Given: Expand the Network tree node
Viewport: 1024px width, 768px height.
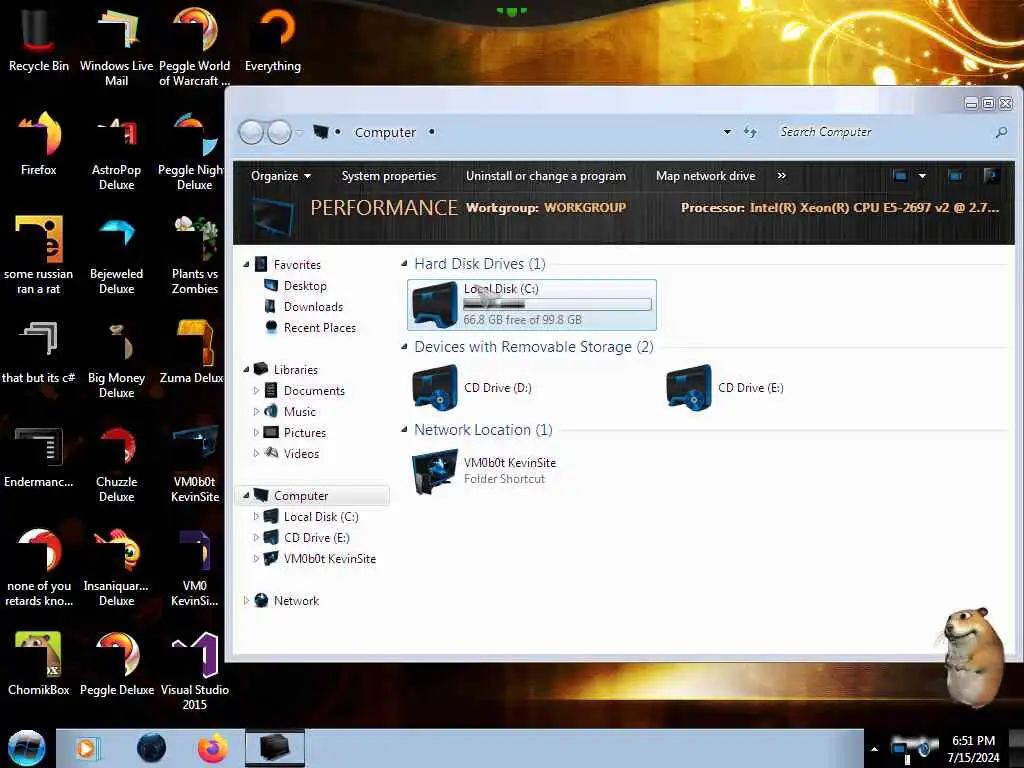Looking at the screenshot, I should pos(246,601).
